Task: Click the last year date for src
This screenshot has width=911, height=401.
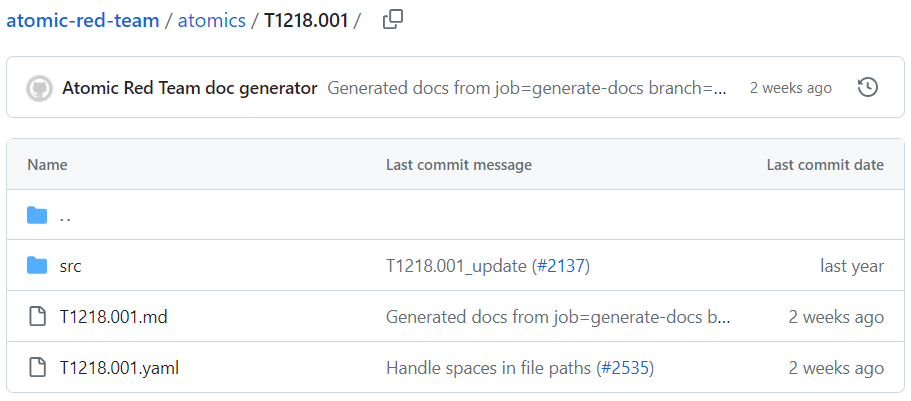Action: point(852,266)
